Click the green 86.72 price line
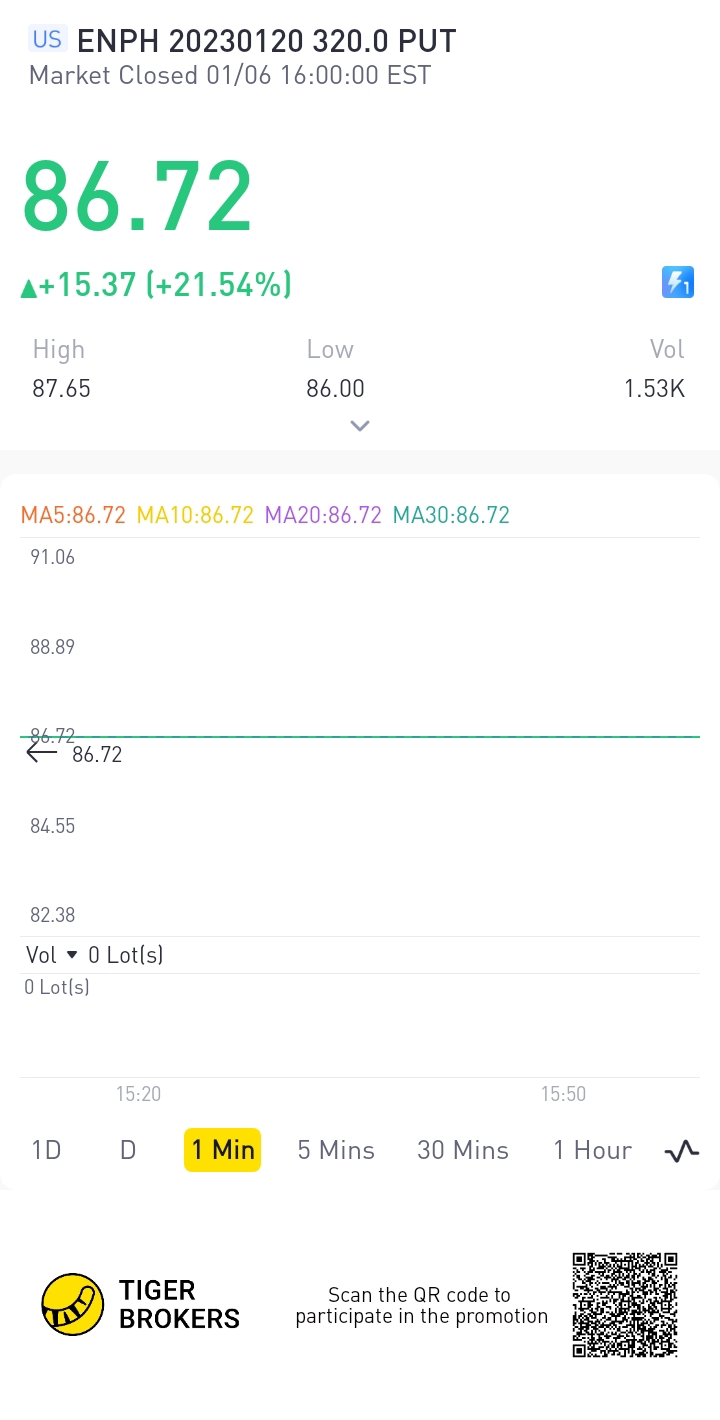 click(400, 737)
